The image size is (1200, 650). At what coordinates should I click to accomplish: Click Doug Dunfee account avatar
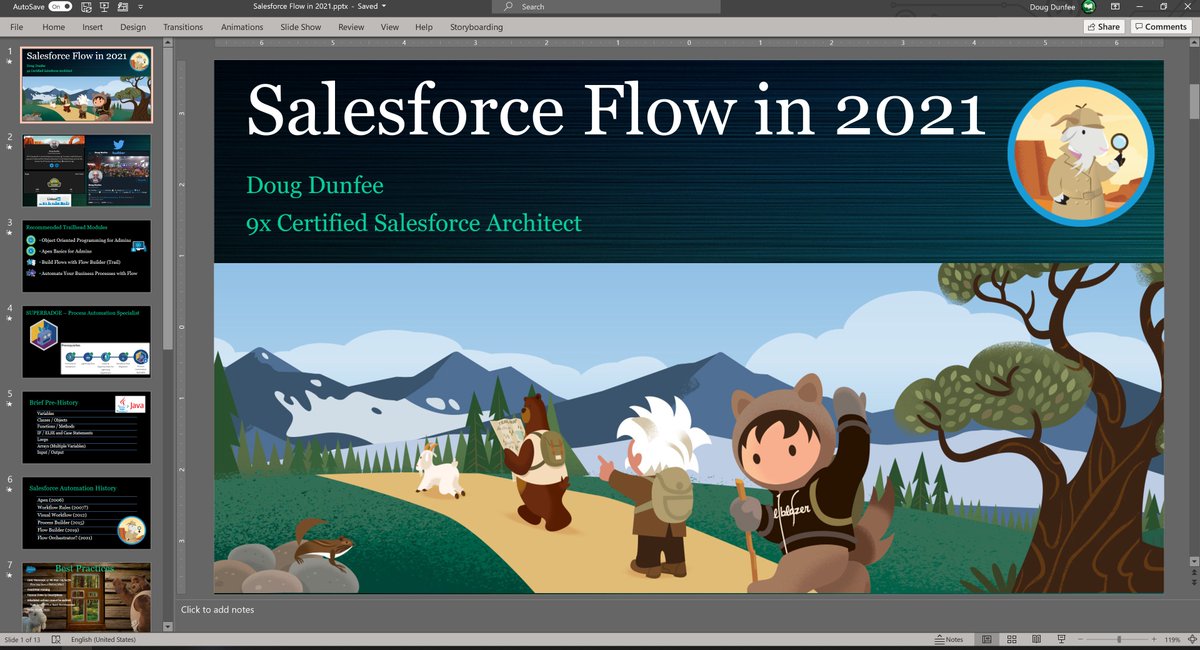pyautogui.click(x=1088, y=6)
